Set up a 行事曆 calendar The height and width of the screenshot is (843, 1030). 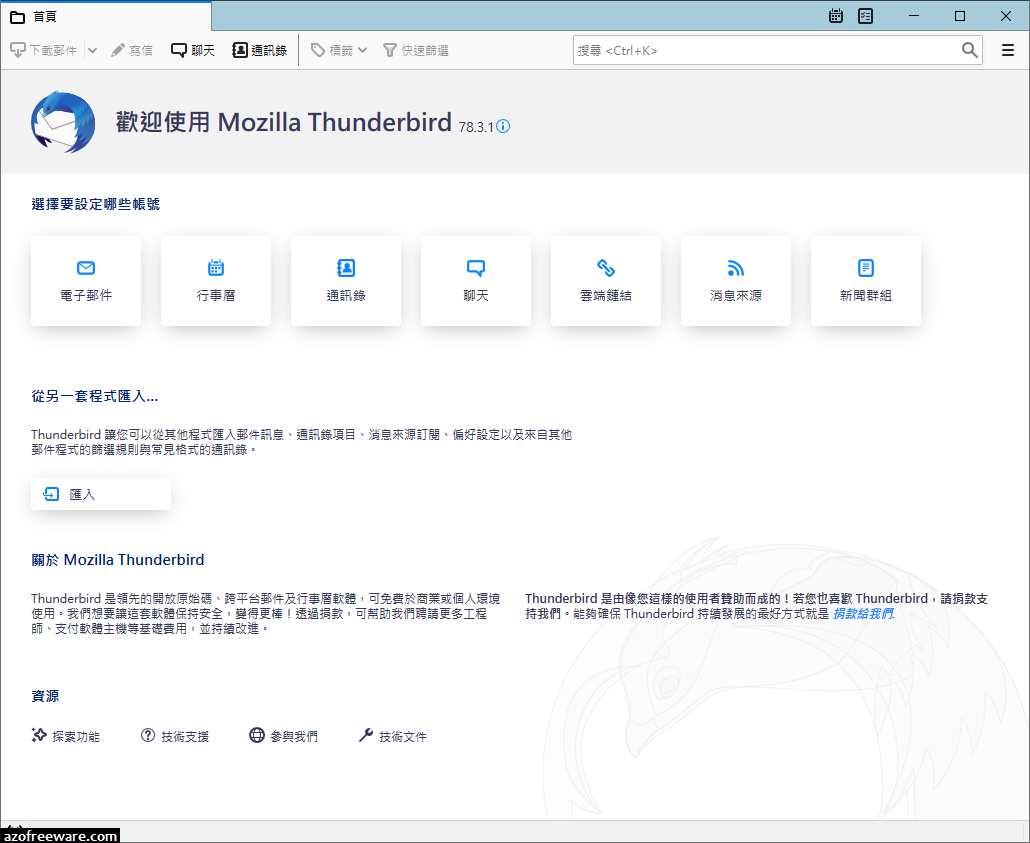[216, 281]
